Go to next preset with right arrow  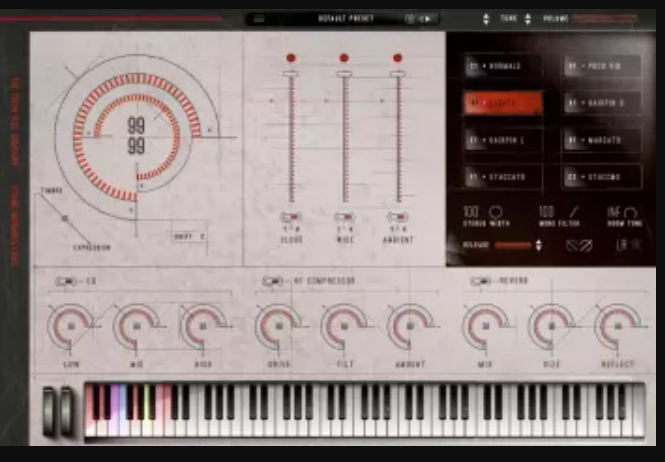428,19
